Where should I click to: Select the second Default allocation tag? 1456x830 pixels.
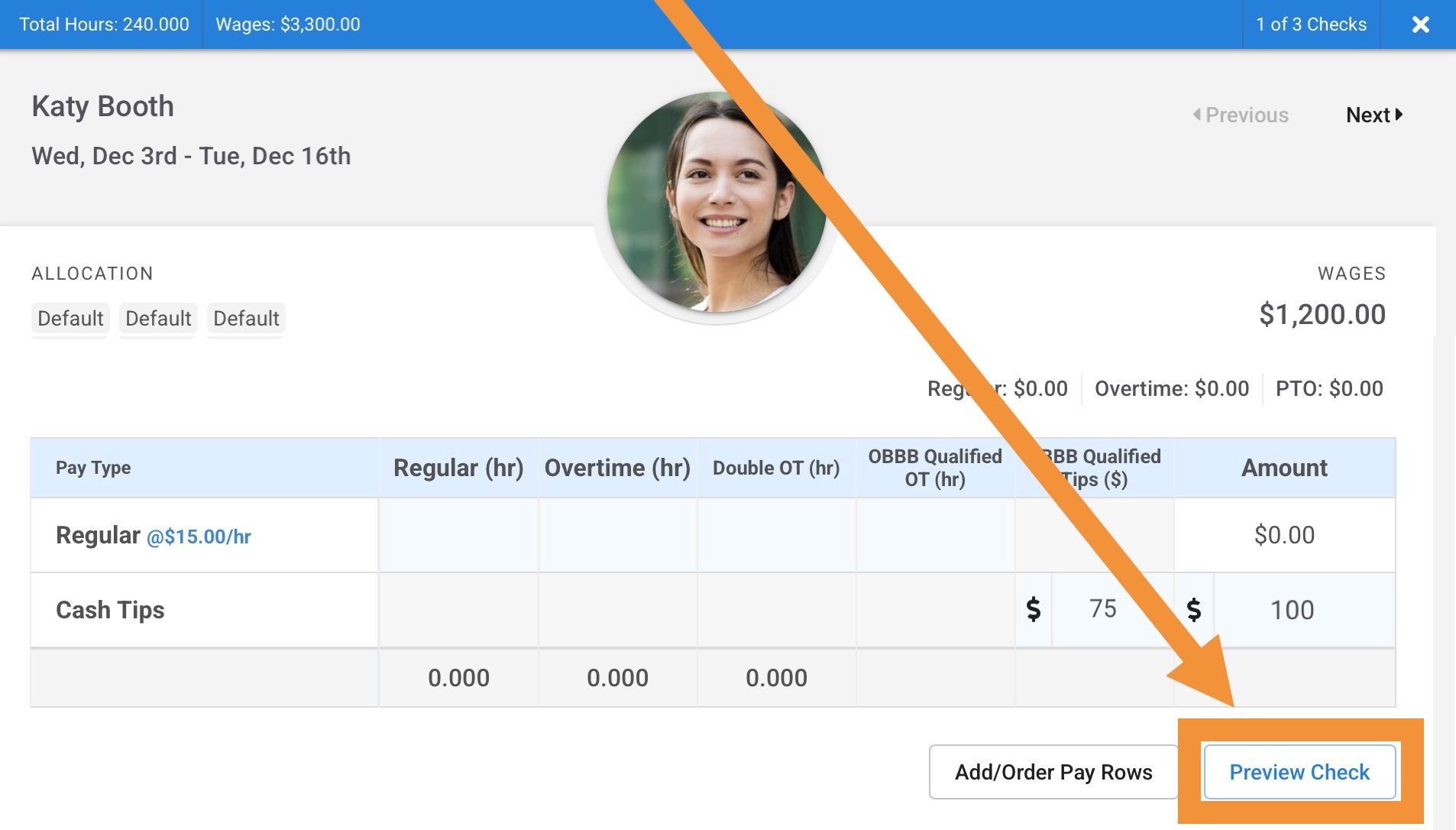(x=158, y=318)
